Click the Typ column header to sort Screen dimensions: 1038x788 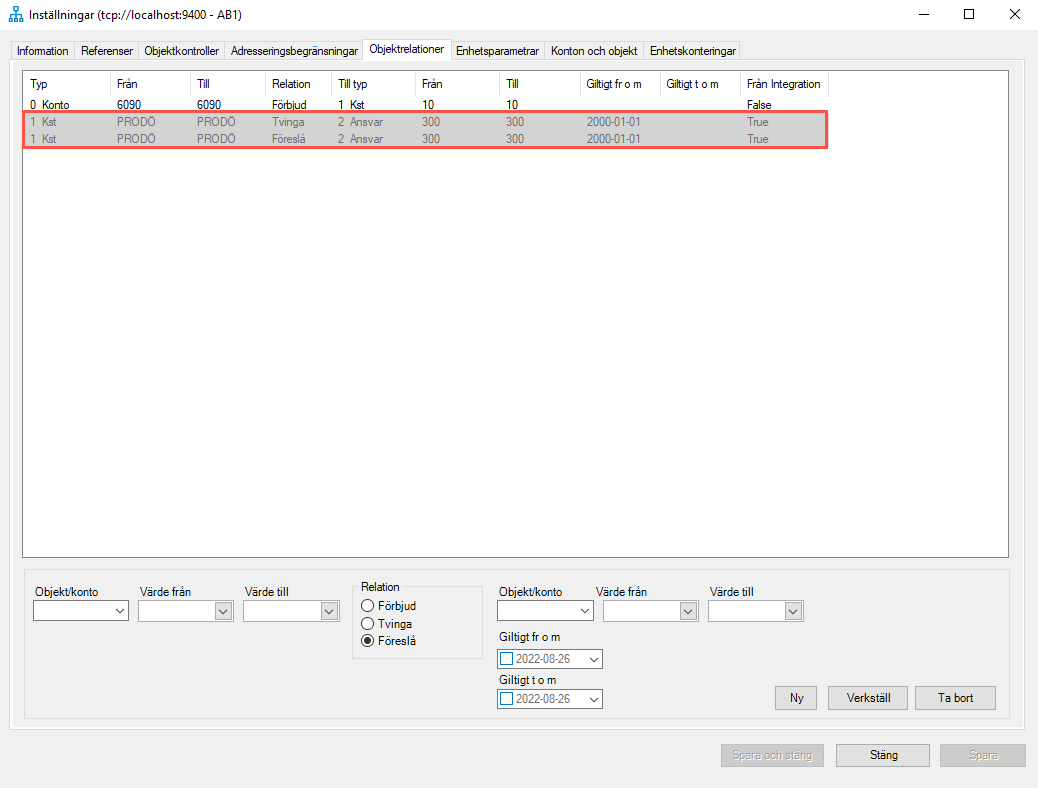coord(38,83)
